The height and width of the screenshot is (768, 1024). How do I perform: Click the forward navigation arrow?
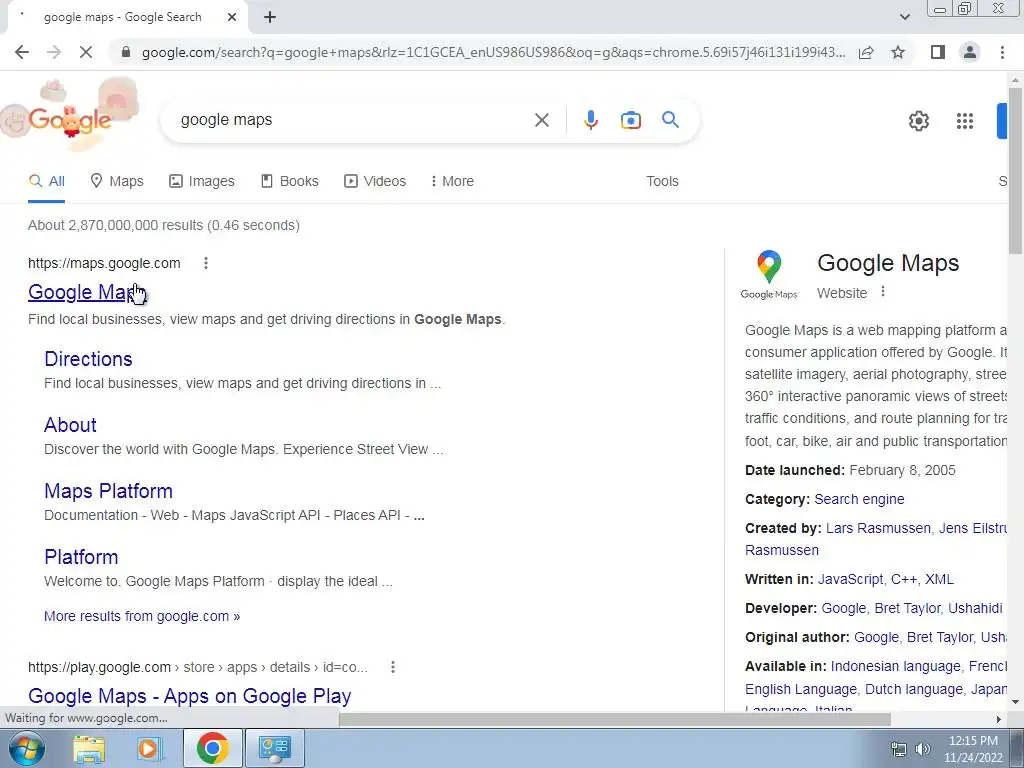[x=54, y=52]
